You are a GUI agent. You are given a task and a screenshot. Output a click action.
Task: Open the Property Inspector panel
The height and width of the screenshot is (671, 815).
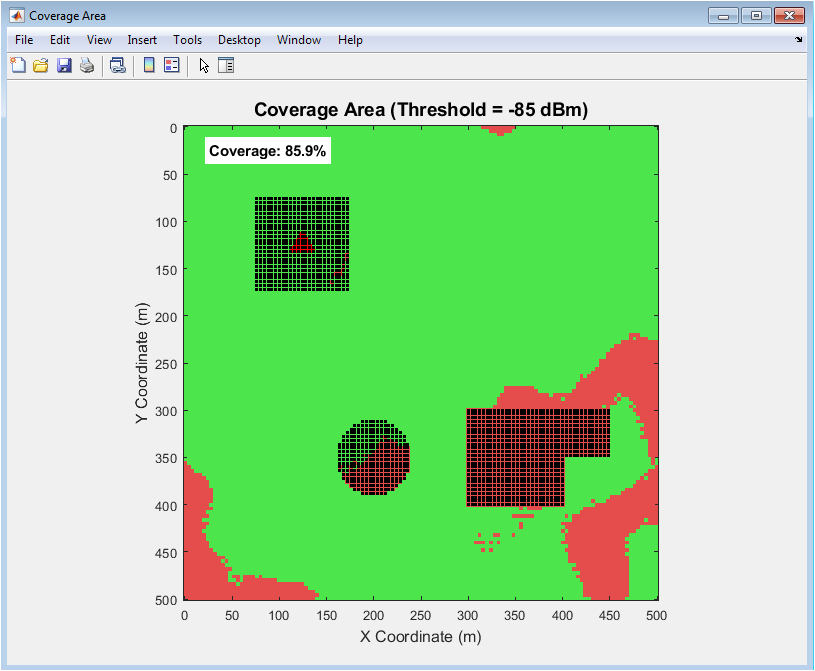tap(225, 66)
